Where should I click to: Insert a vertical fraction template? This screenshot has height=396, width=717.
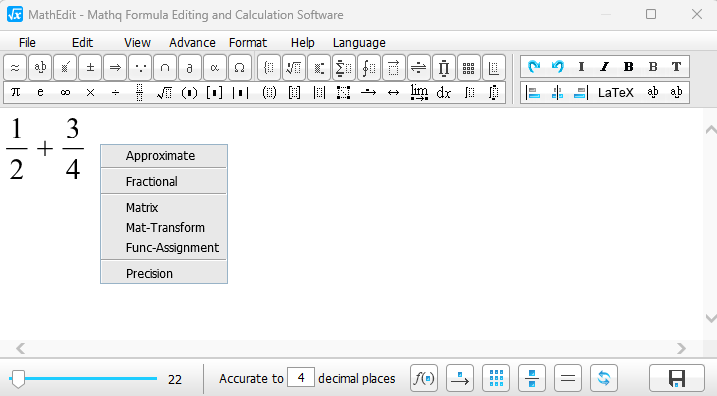click(139, 92)
